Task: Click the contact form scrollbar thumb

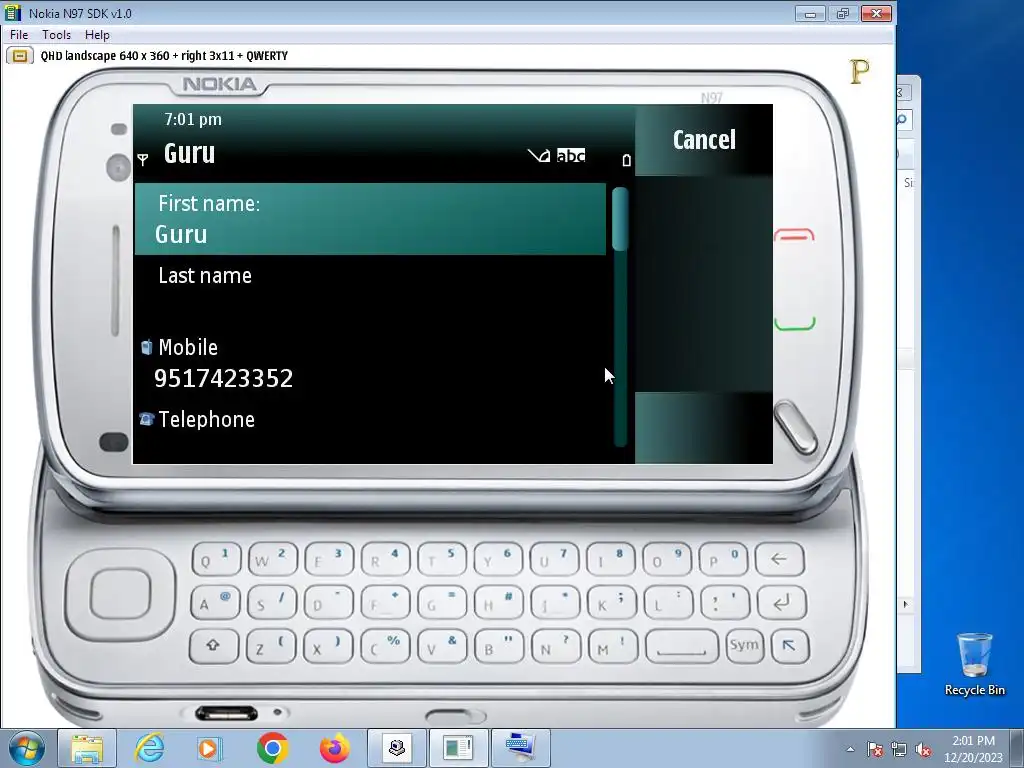Action: point(620,219)
